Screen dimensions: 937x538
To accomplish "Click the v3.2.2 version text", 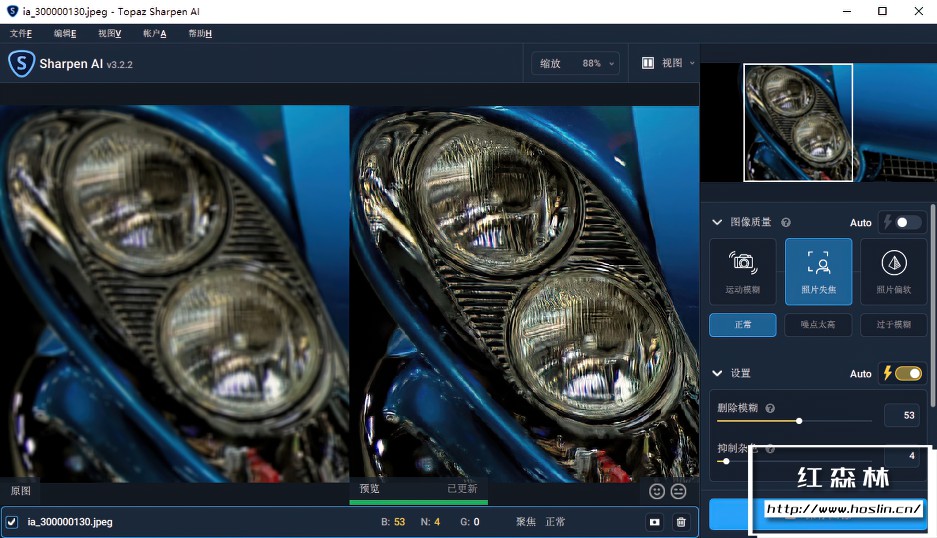I will point(120,65).
